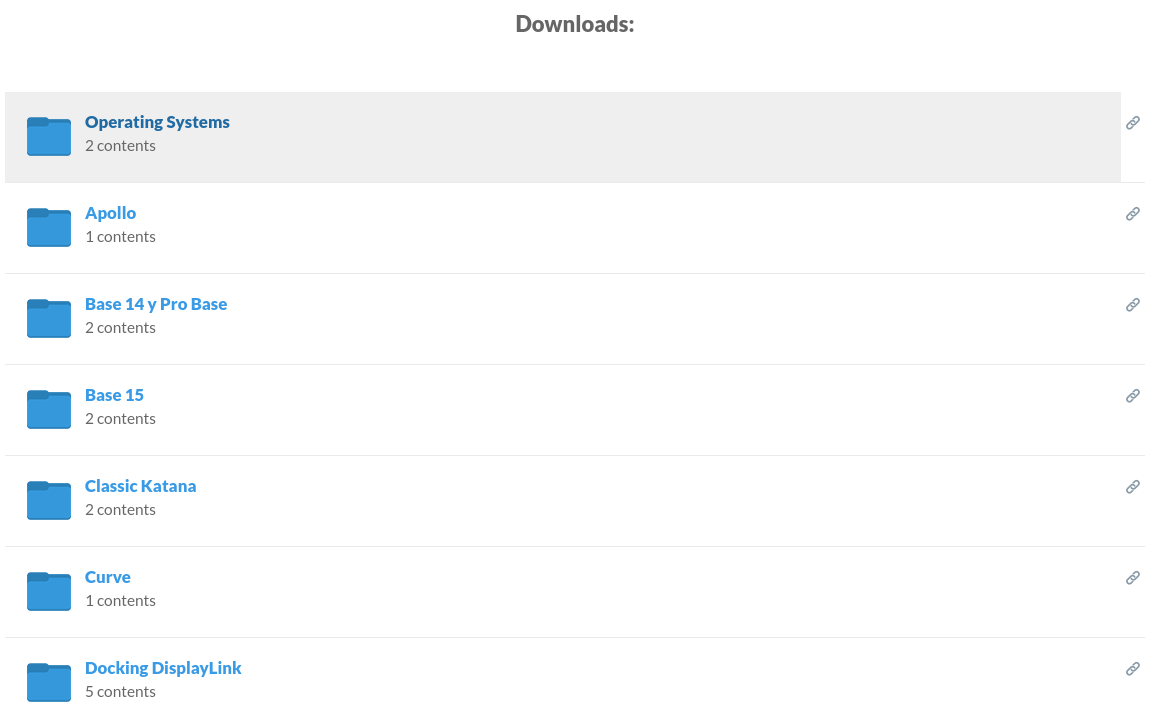Open the Operating Systems folder title
This screenshot has height=713, width=1176.
coord(157,122)
